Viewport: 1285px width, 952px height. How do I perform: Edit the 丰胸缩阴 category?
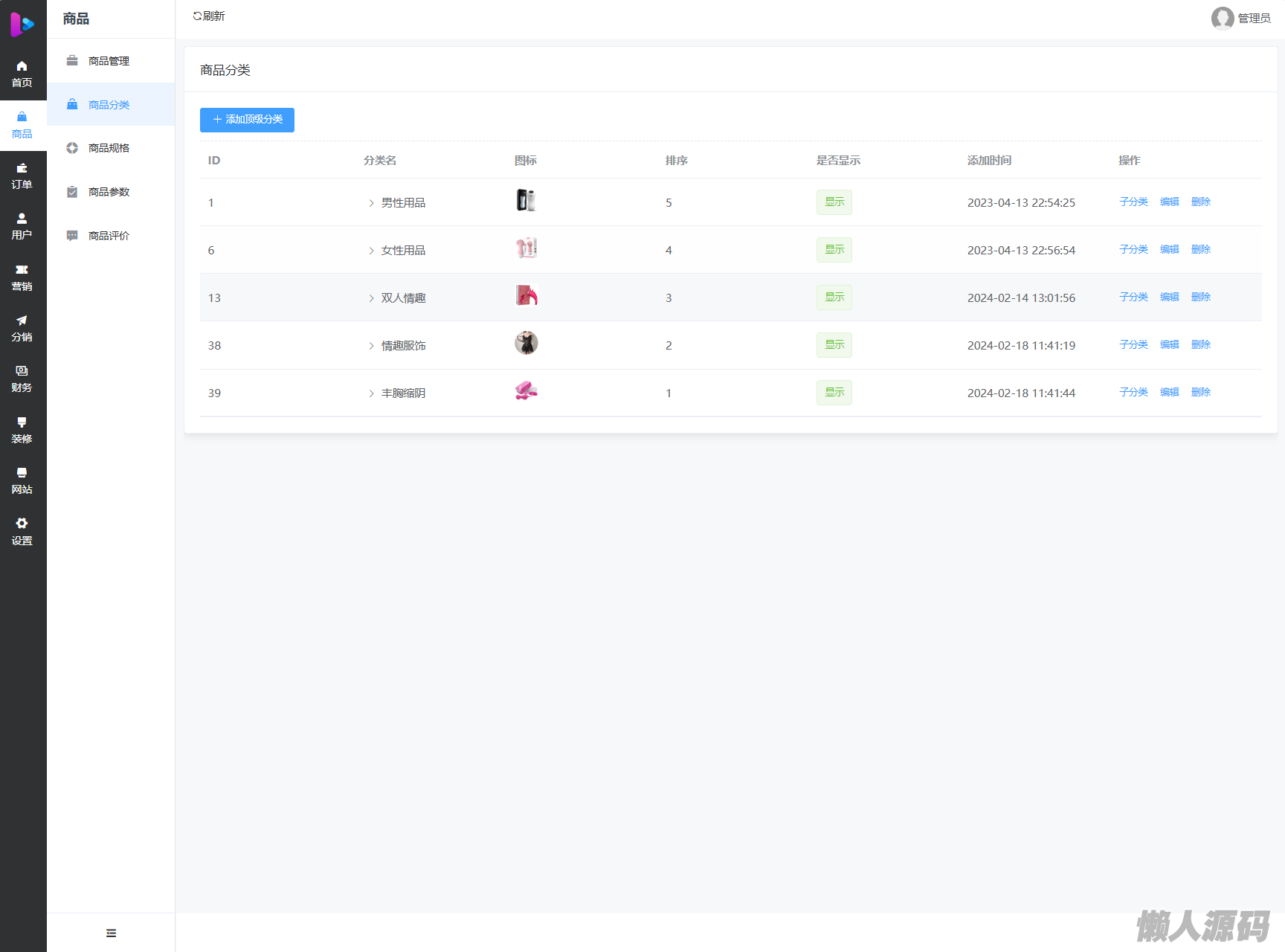1170,392
